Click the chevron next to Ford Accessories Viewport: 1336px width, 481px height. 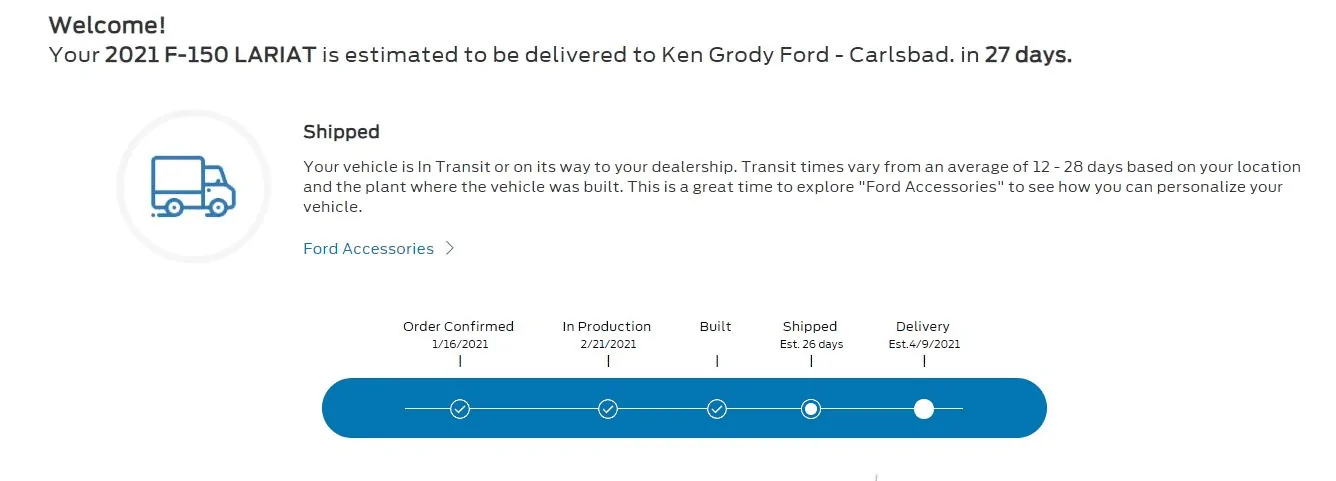click(450, 249)
